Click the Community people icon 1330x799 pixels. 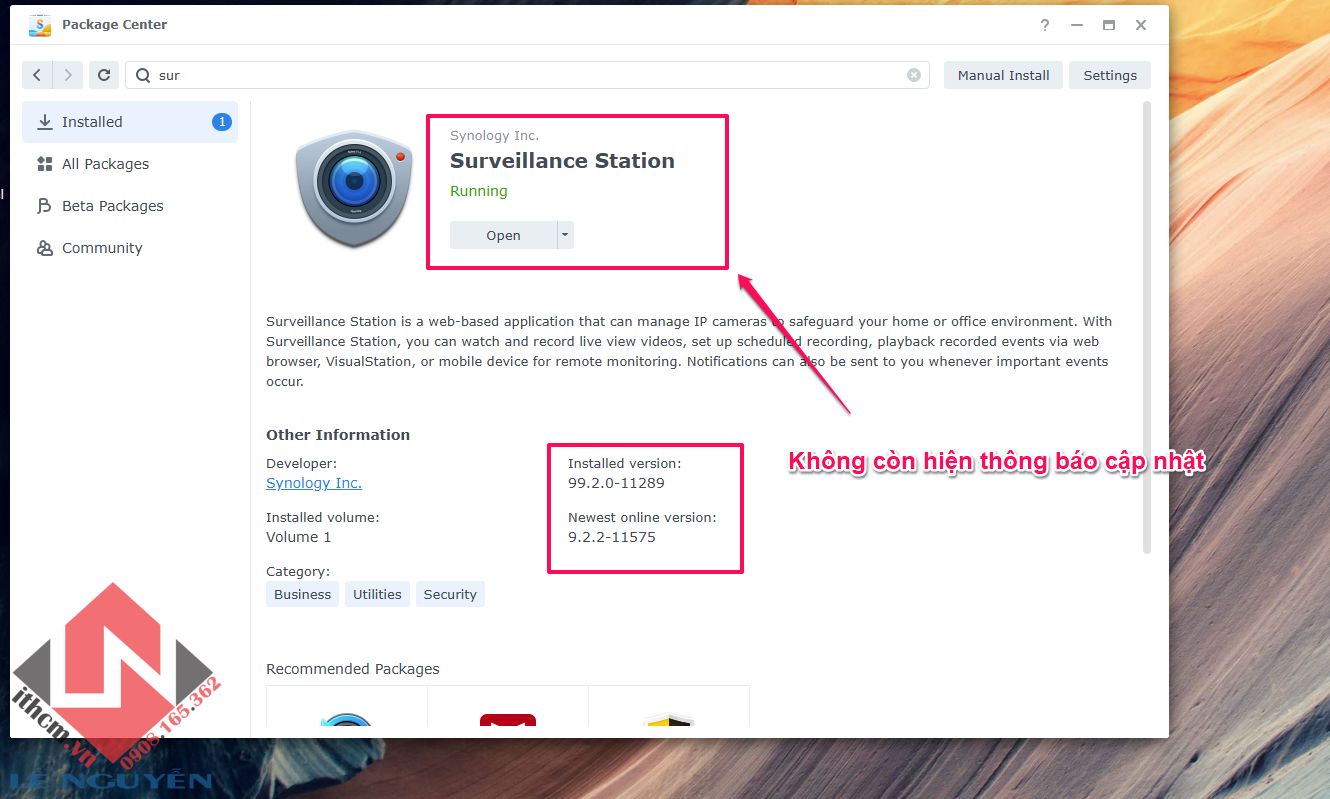pos(45,248)
